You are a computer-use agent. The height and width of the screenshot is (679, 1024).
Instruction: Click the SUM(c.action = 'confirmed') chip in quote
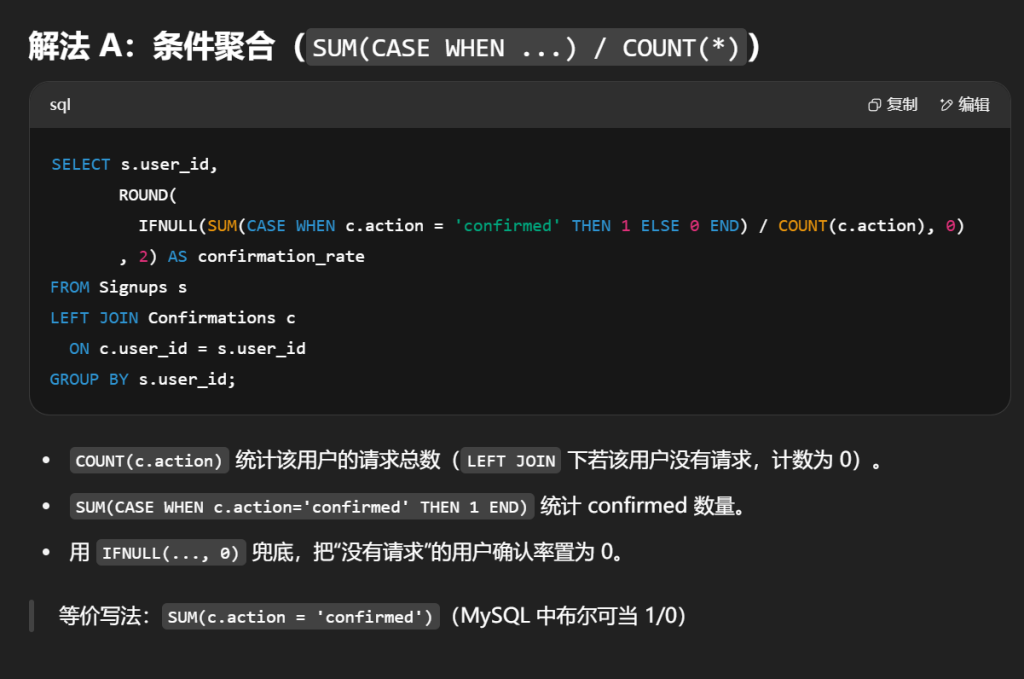300,617
